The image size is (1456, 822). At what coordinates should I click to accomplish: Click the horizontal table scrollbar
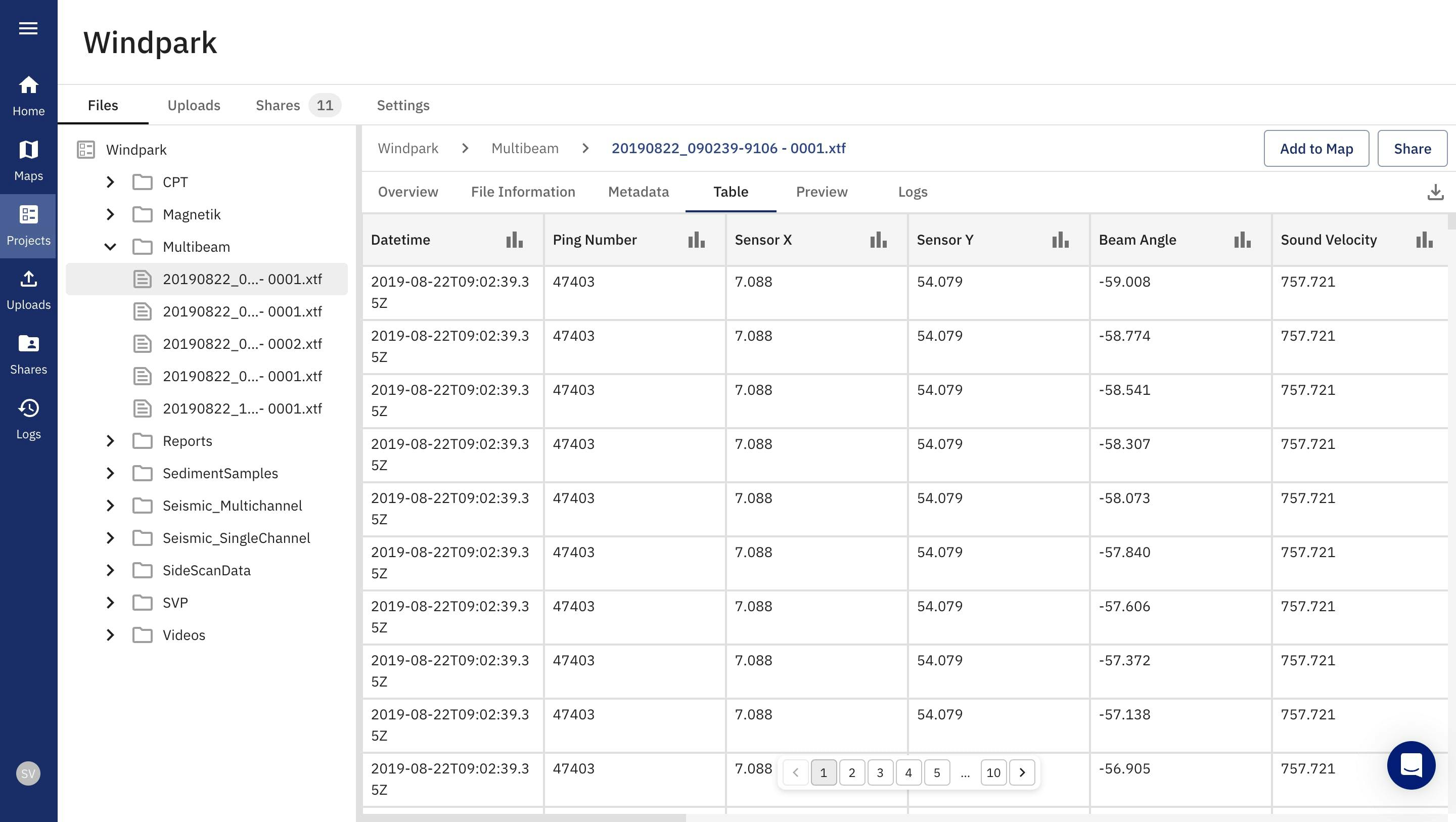pyautogui.click(x=523, y=817)
